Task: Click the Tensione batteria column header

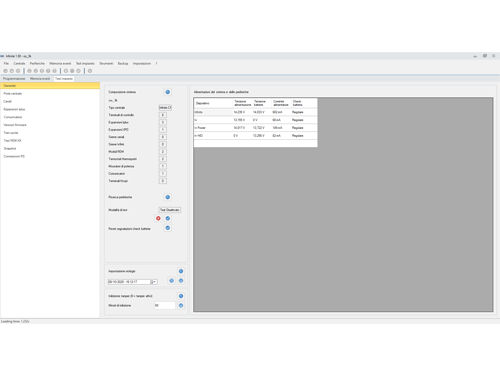Action: click(262, 103)
